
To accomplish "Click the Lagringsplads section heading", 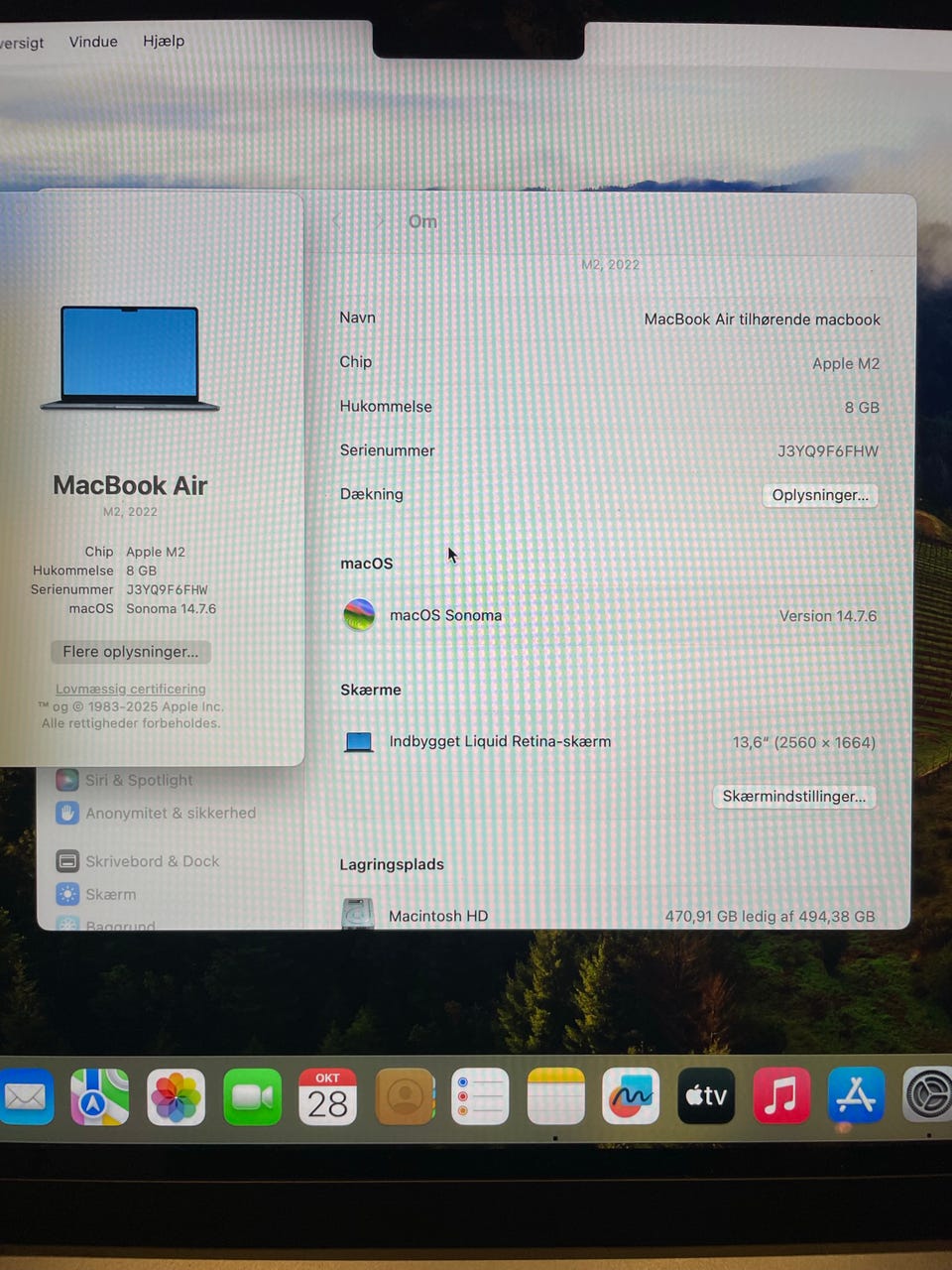I will [392, 864].
